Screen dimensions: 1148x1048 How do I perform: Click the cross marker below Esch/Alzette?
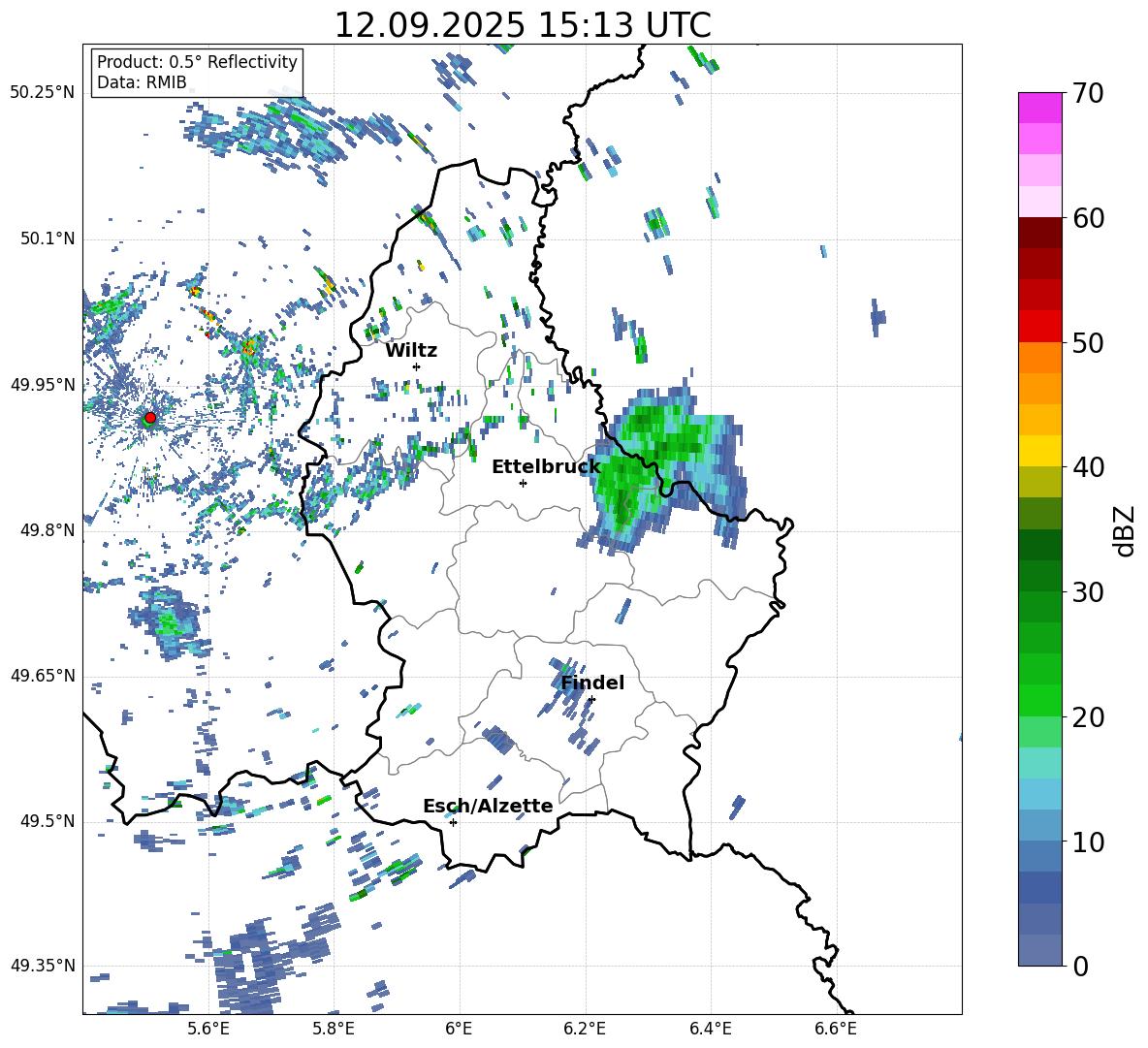coord(453,822)
